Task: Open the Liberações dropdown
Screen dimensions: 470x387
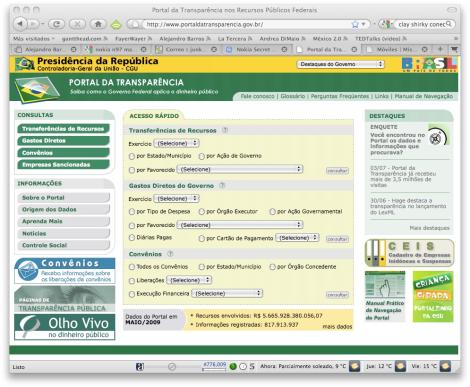Action: tap(189, 280)
